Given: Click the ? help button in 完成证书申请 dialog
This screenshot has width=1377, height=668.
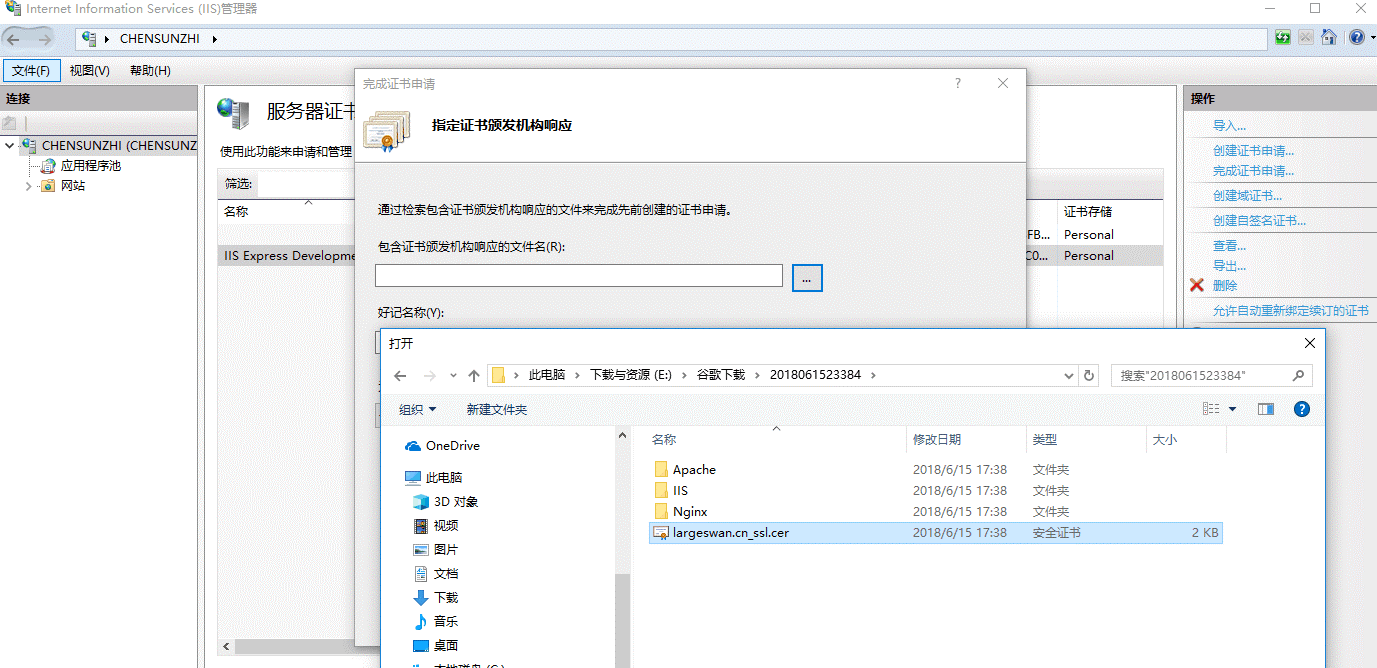Looking at the screenshot, I should point(957,84).
